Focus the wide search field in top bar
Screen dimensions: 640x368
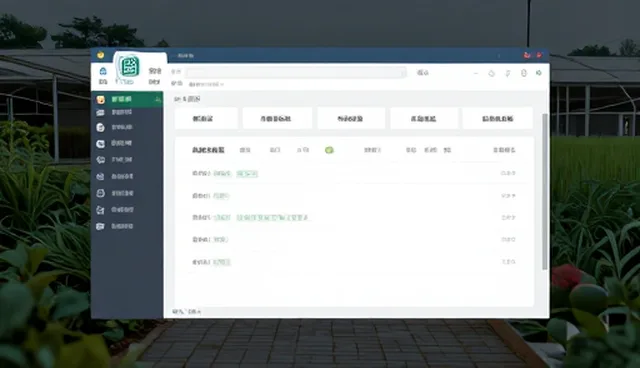pyautogui.click(x=296, y=73)
